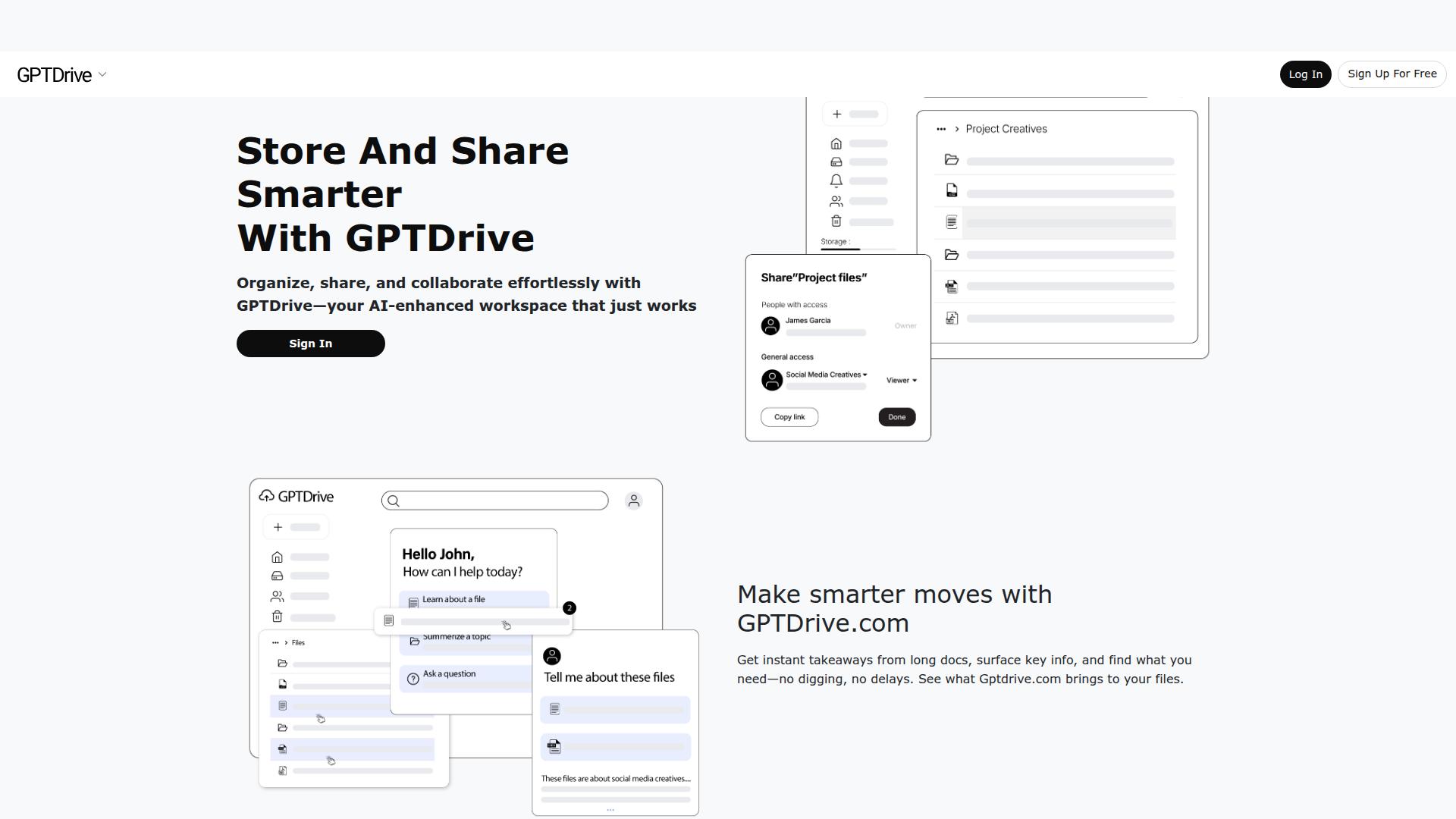Click the 'Store And Share Smarter' headline
This screenshot has height=819, width=1456.
pos(403,172)
